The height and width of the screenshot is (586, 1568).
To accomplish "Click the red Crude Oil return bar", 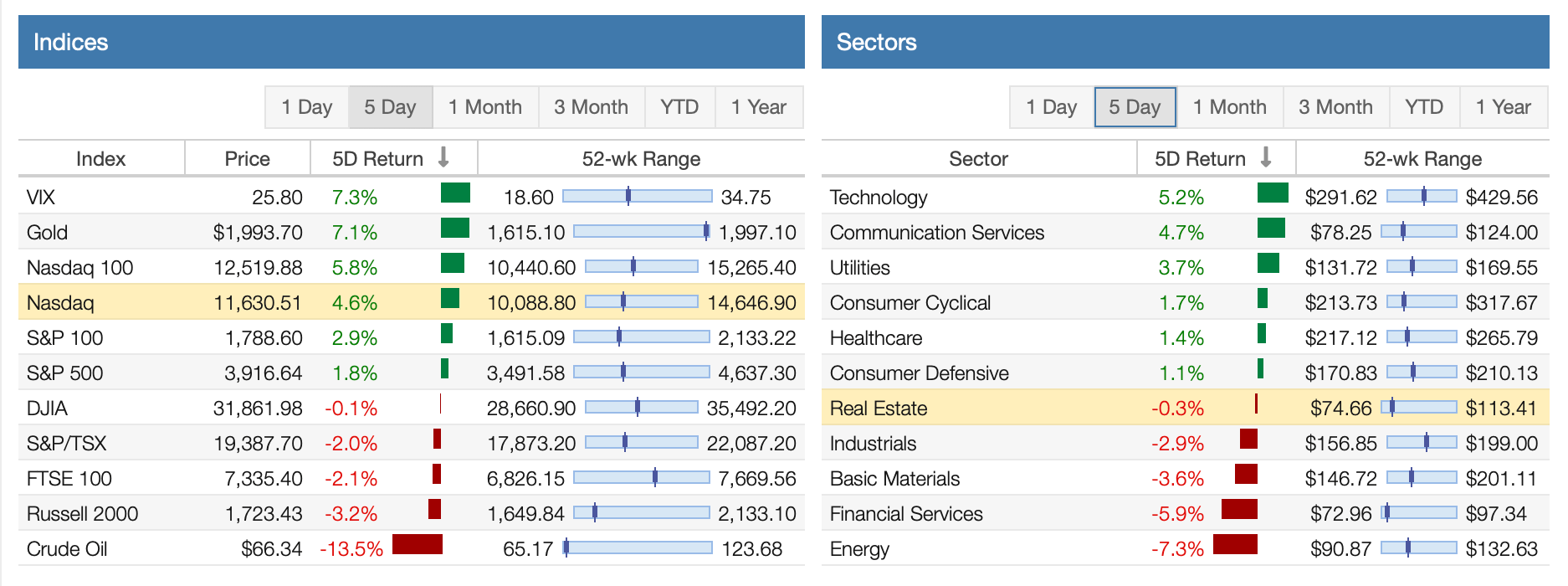I will click(x=418, y=544).
